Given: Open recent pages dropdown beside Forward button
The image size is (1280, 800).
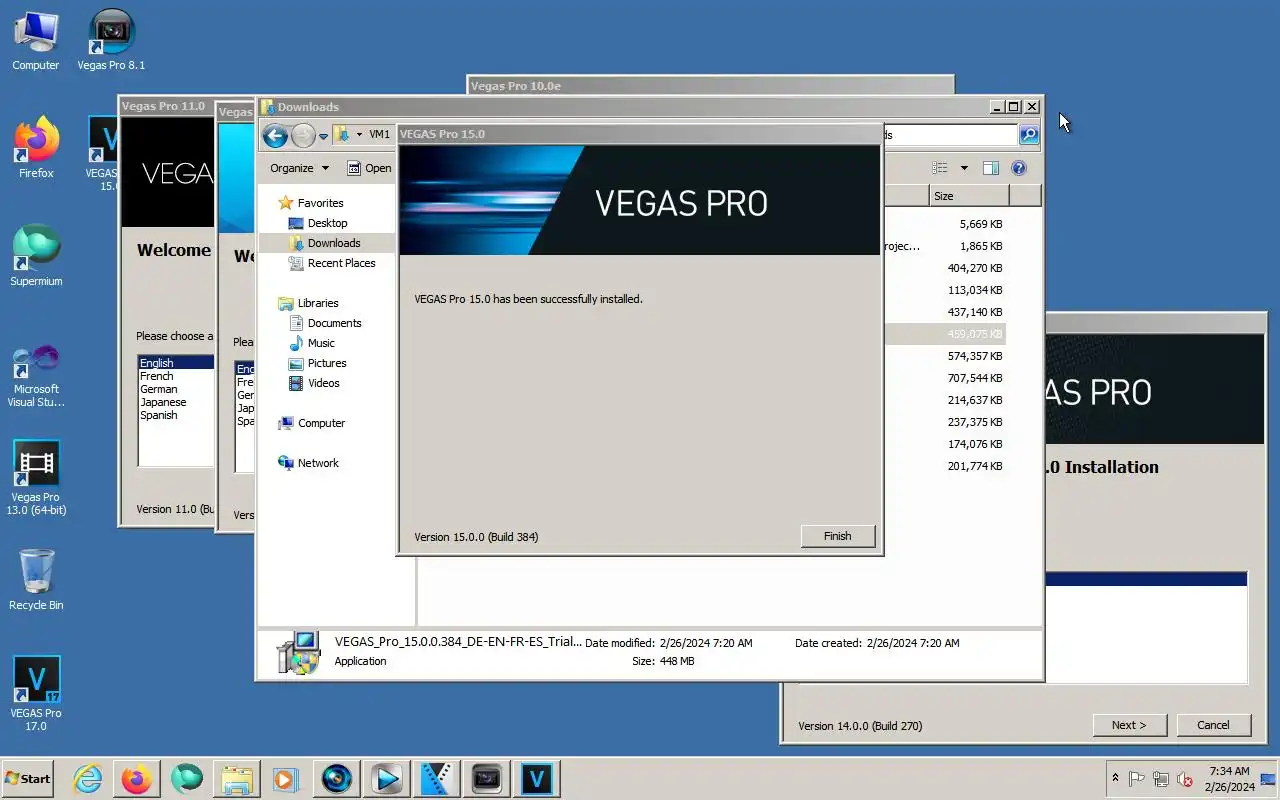Looking at the screenshot, I should (x=323, y=136).
